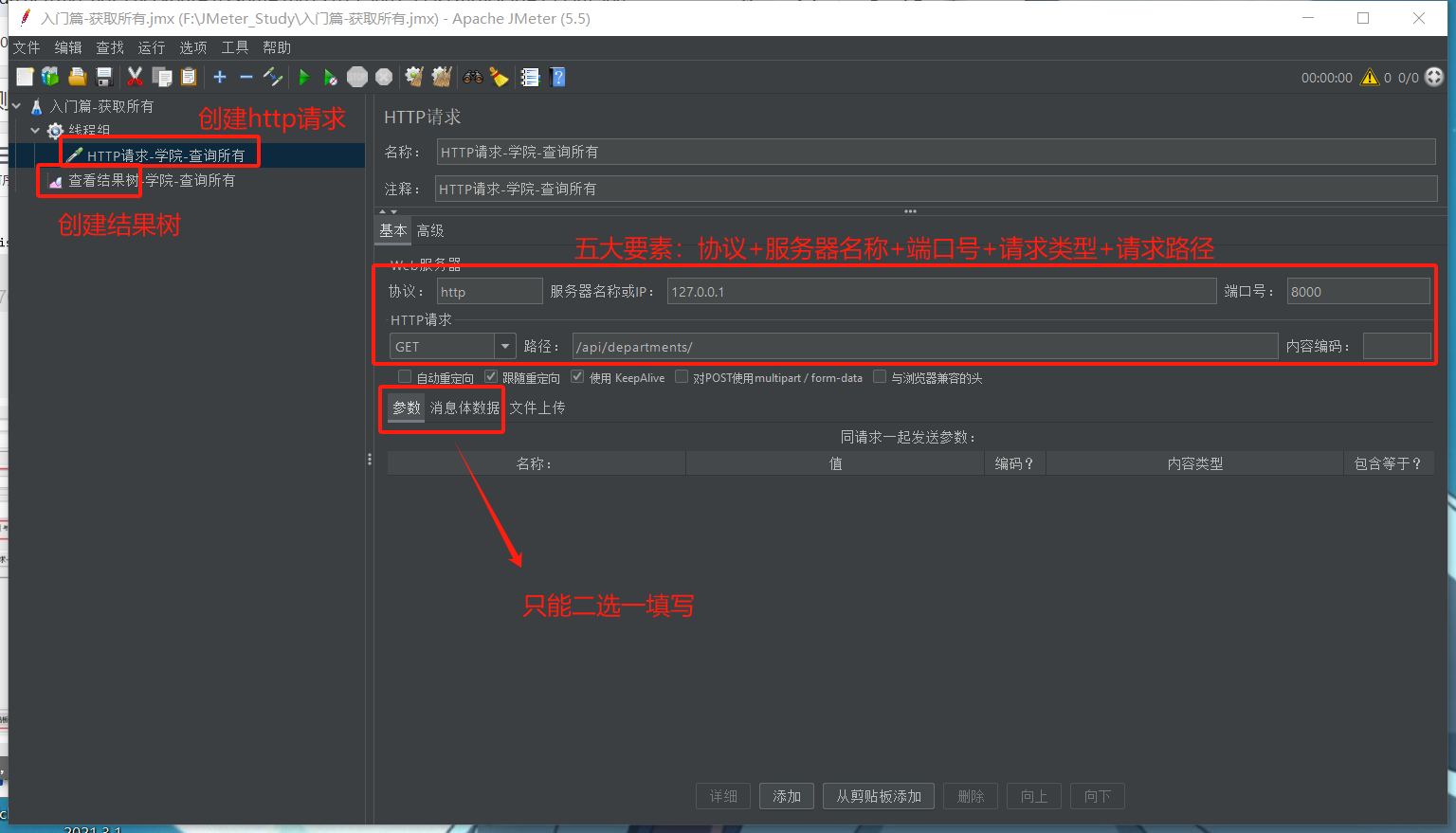Clear all results with double broom icon
The height and width of the screenshot is (833, 1456).
(442, 77)
